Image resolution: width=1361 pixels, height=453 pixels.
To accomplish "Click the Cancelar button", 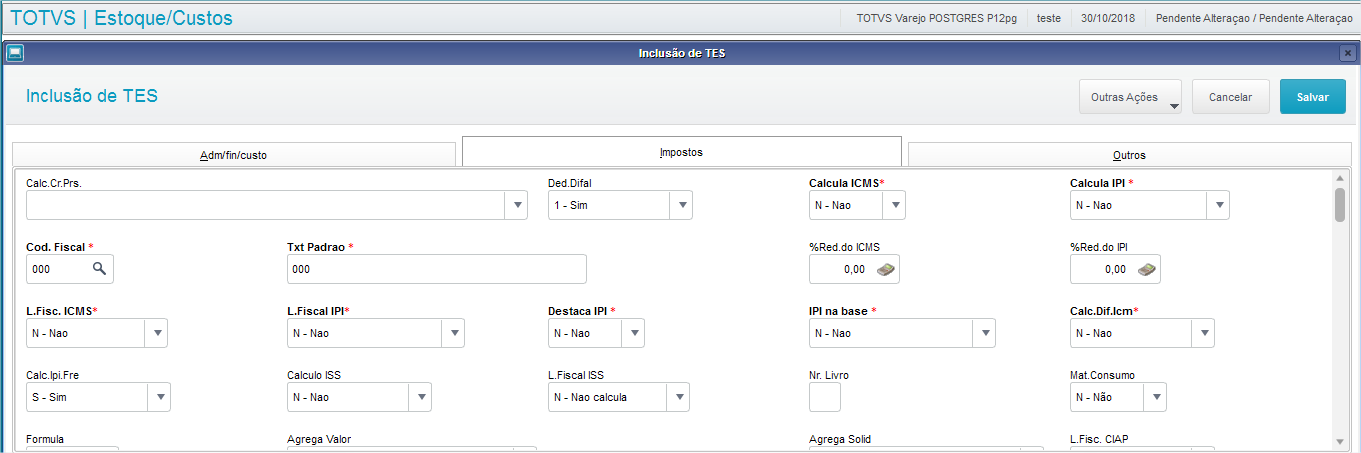I will click(1230, 97).
